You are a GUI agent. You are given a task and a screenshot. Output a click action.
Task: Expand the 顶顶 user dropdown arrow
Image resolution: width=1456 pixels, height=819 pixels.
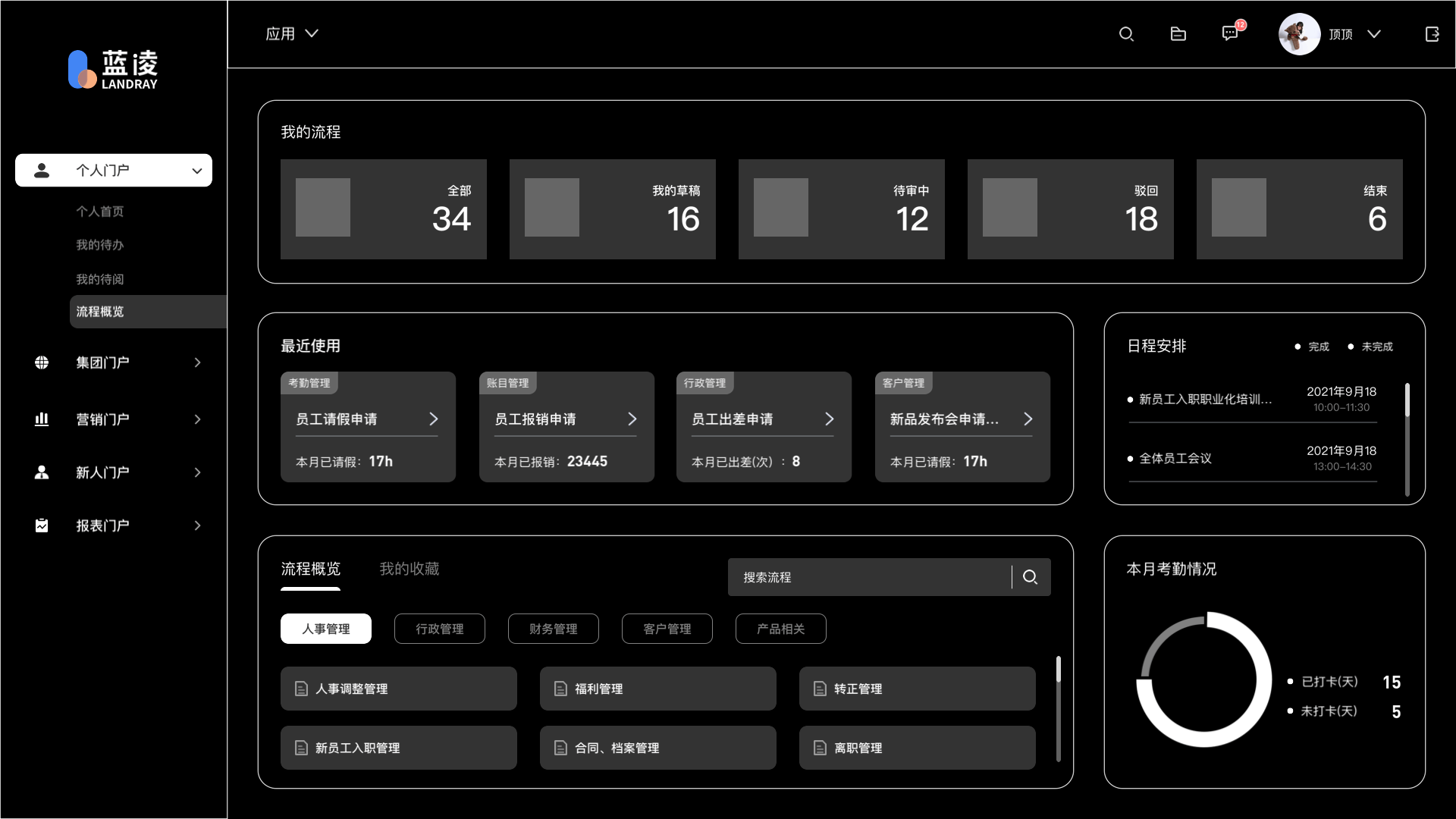click(1374, 34)
